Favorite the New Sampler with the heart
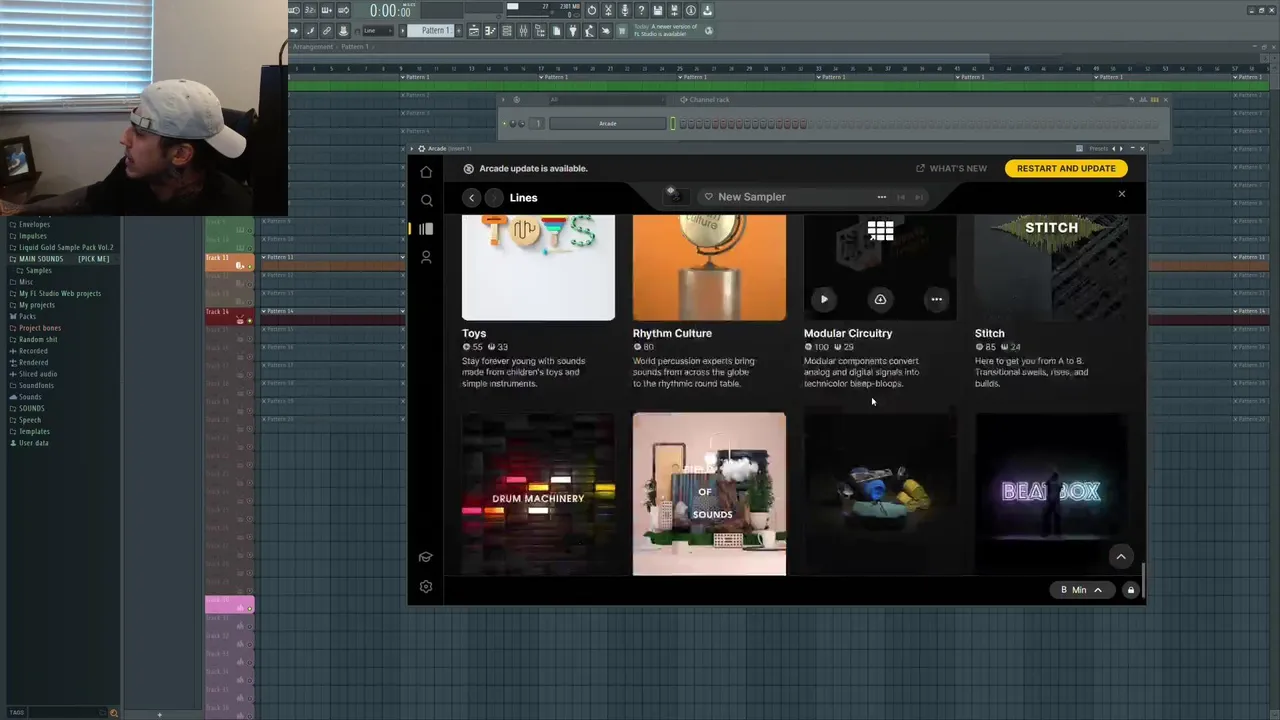 [708, 197]
